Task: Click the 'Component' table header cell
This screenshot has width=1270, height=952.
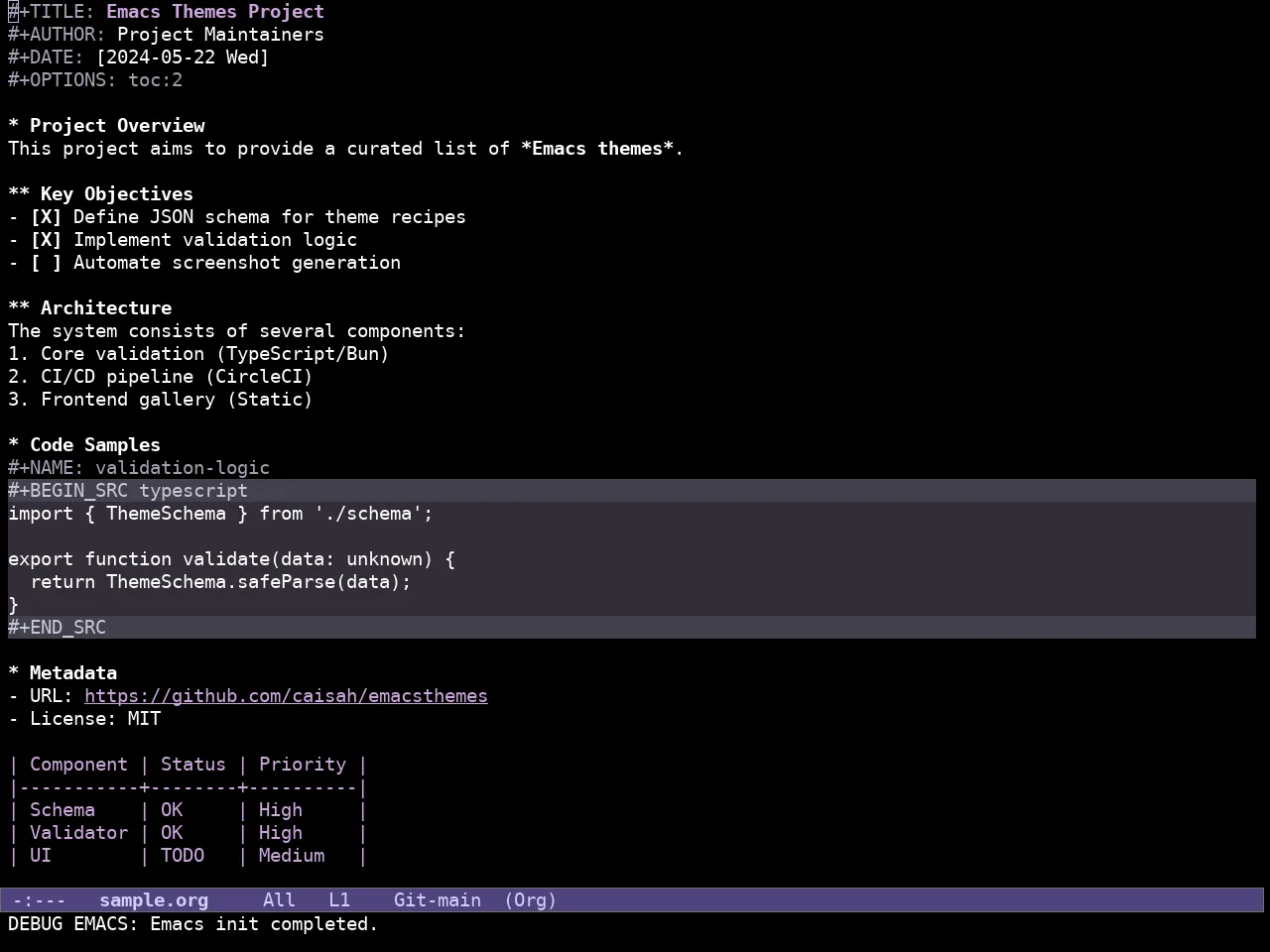Action: pos(78,765)
